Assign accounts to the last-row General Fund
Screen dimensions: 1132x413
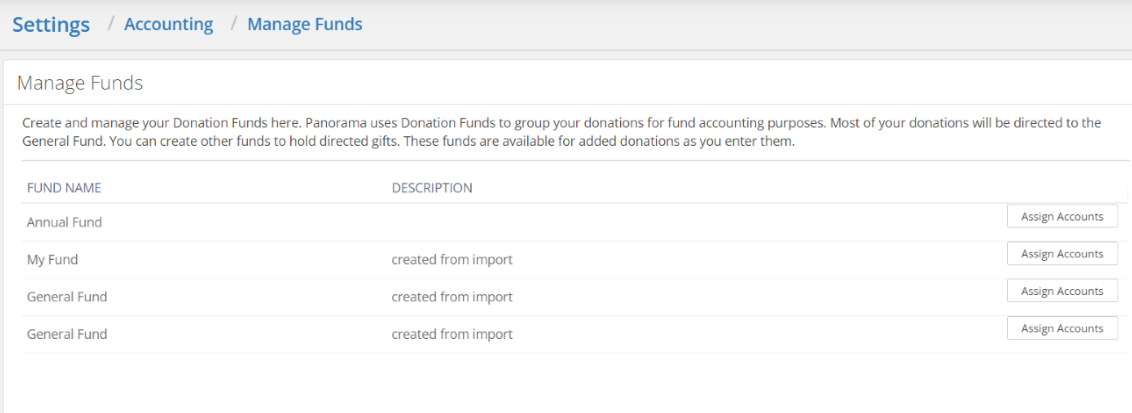point(1062,328)
